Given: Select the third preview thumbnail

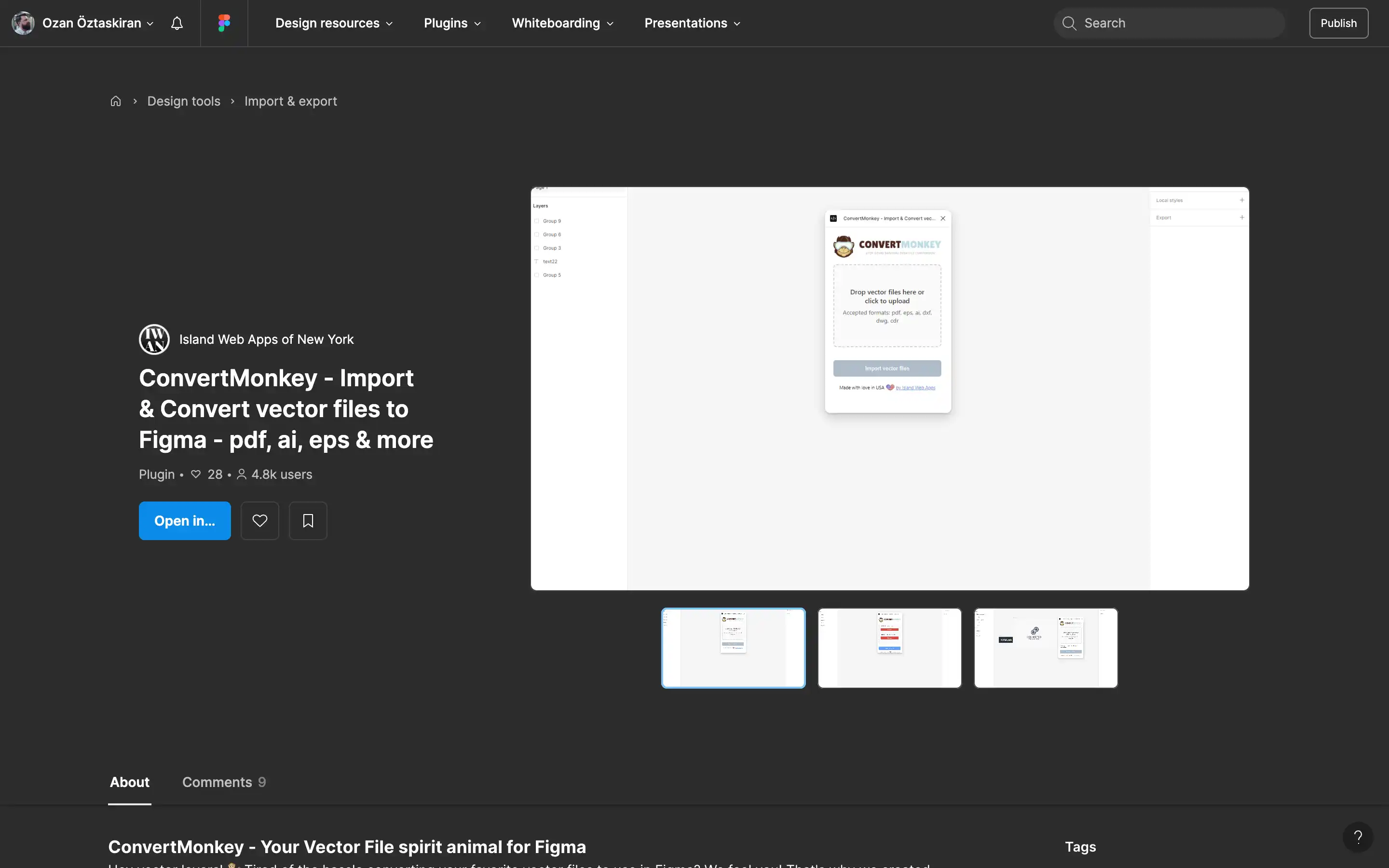Looking at the screenshot, I should click(1046, 648).
